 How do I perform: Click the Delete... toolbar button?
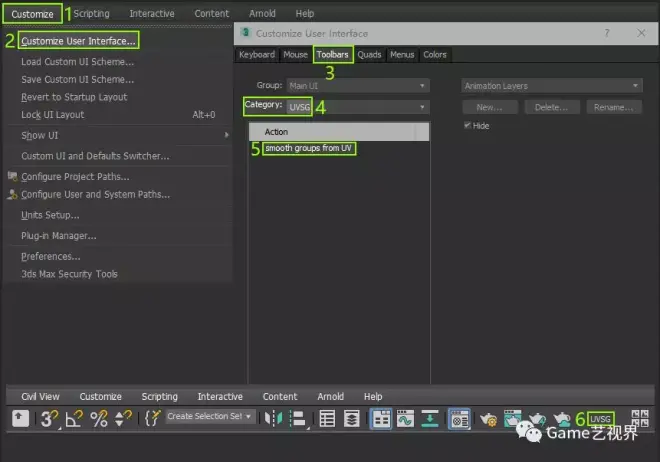[x=551, y=107]
